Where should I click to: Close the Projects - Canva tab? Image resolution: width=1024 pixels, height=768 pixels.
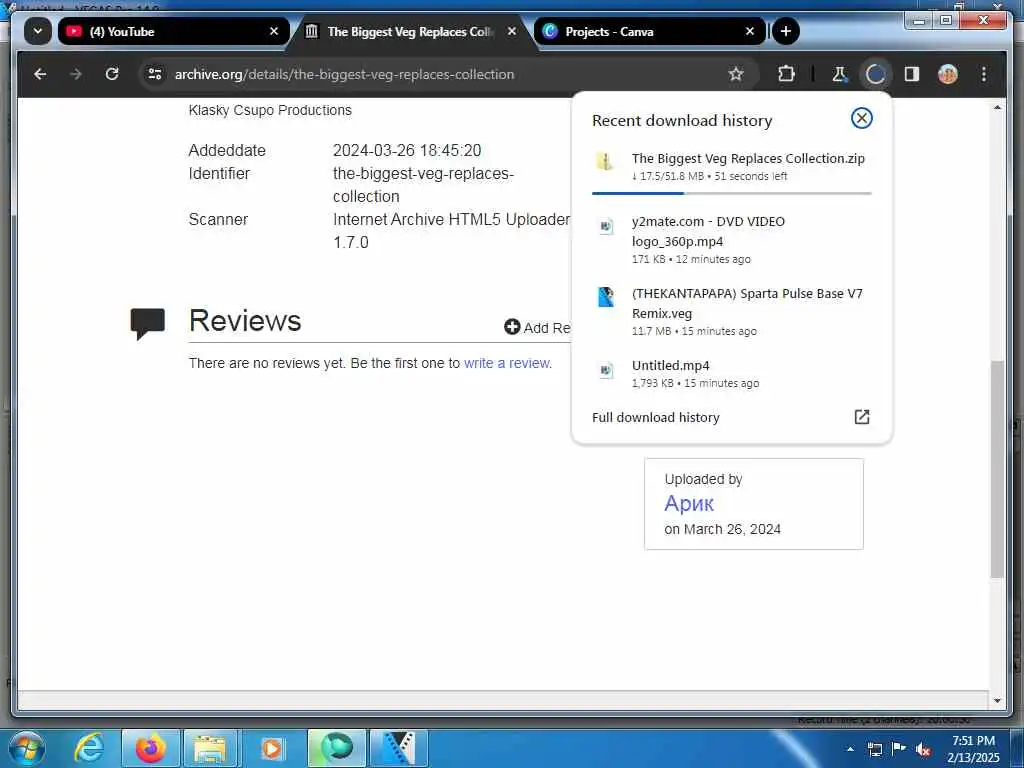pyautogui.click(x=750, y=31)
